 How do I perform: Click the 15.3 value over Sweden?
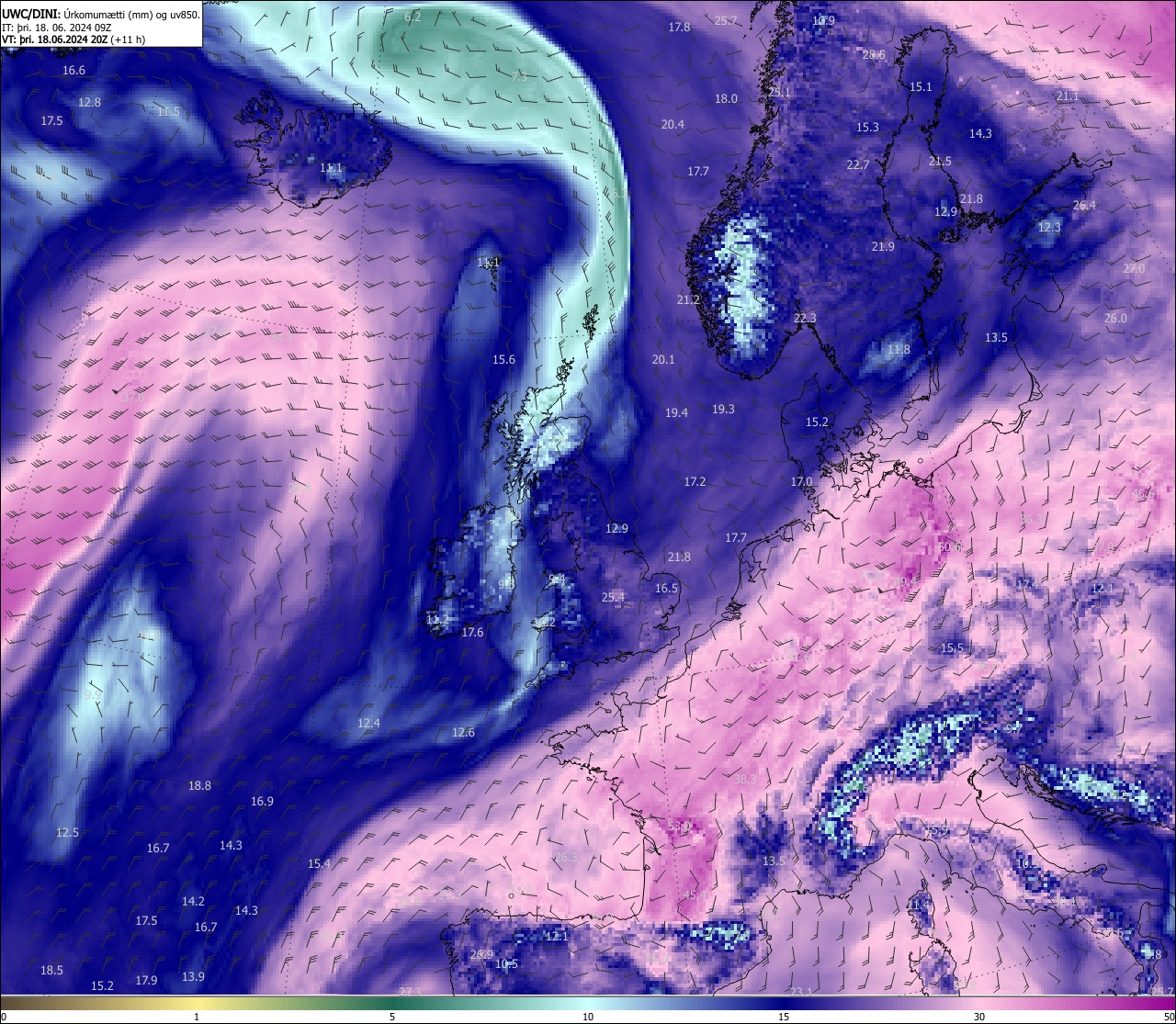click(x=867, y=128)
